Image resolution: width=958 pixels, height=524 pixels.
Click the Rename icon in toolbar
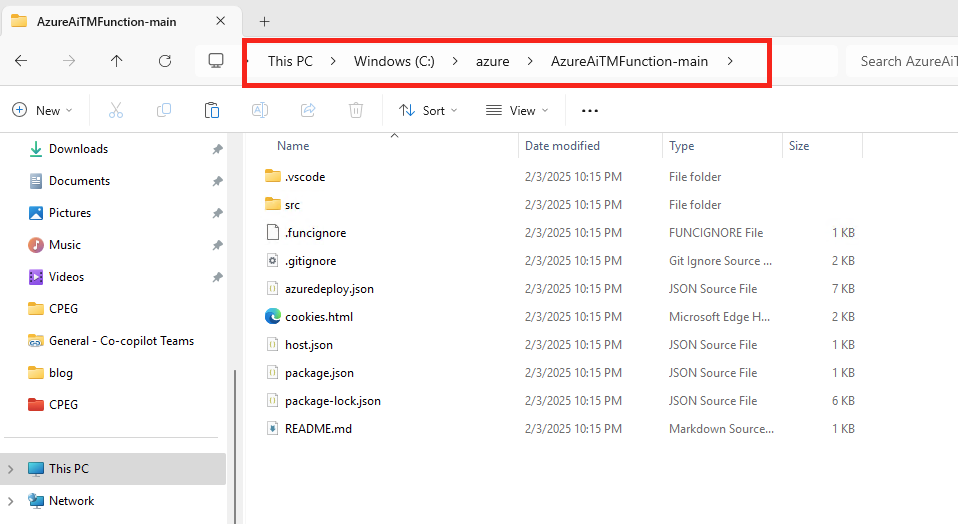[x=260, y=111]
